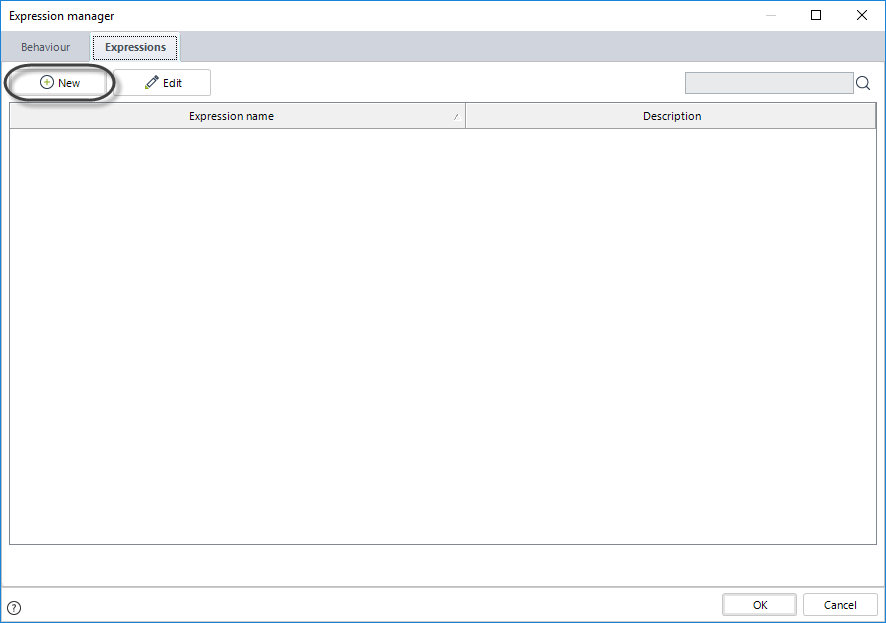
Task: Click the Description column header
Action: (x=671, y=116)
